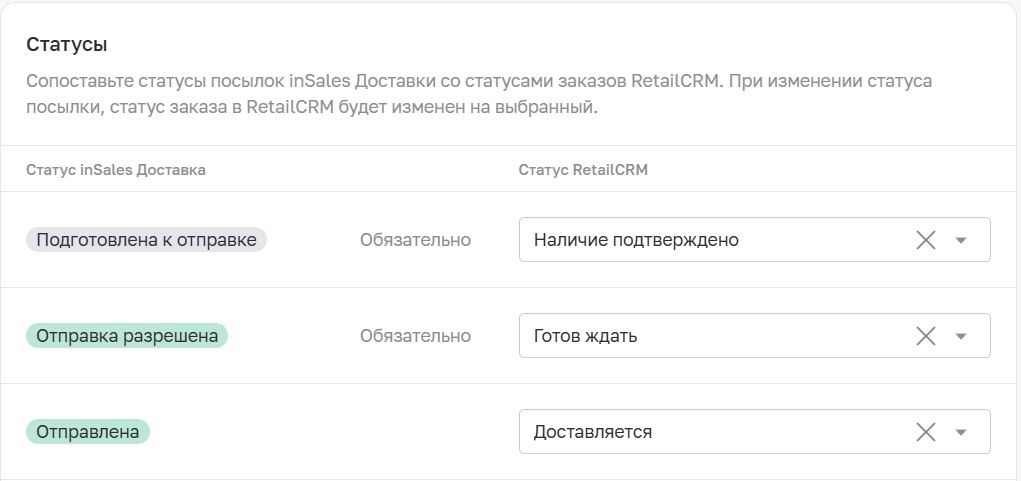Clear the Наличие подтверждено selection with X
Viewport: 1021px width, 481px height.
tap(925, 240)
